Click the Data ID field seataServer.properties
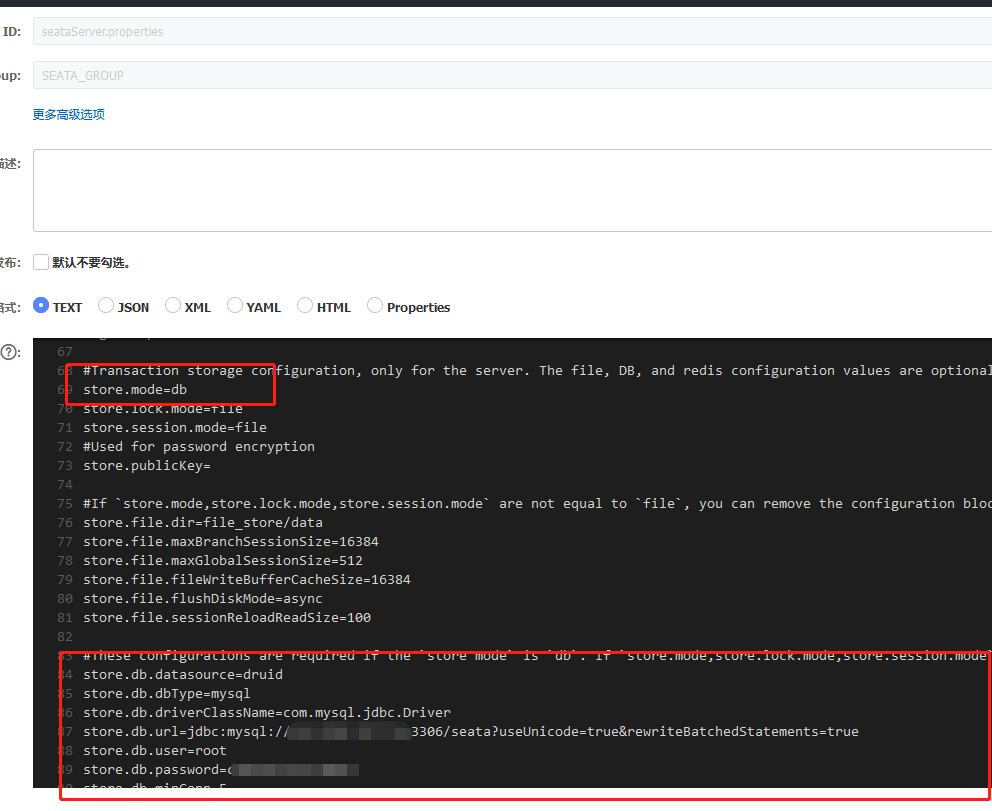The width and height of the screenshot is (992, 811). pos(512,32)
